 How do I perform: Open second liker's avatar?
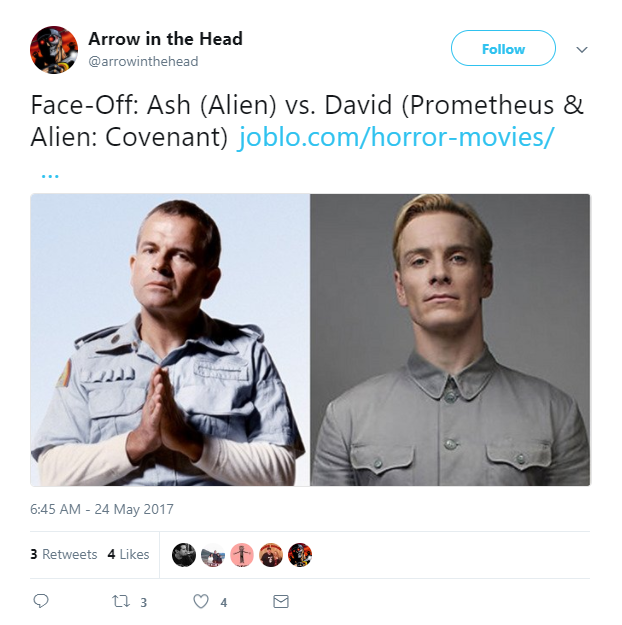click(x=213, y=554)
